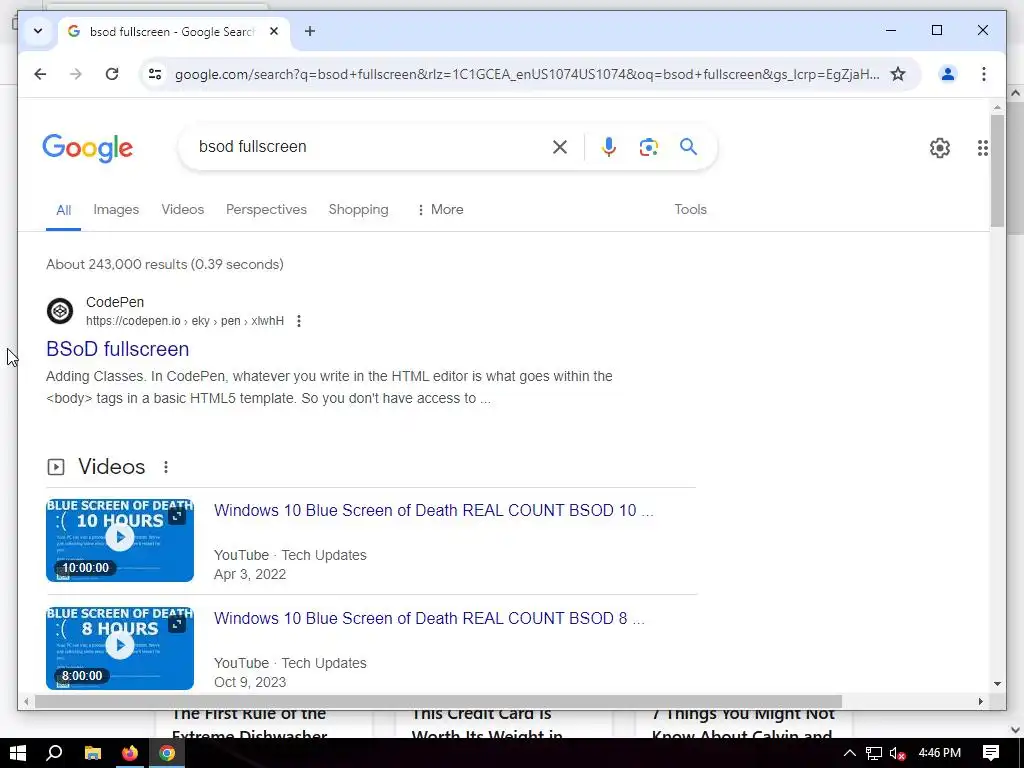Expand the More search filters menu

pyautogui.click(x=440, y=210)
